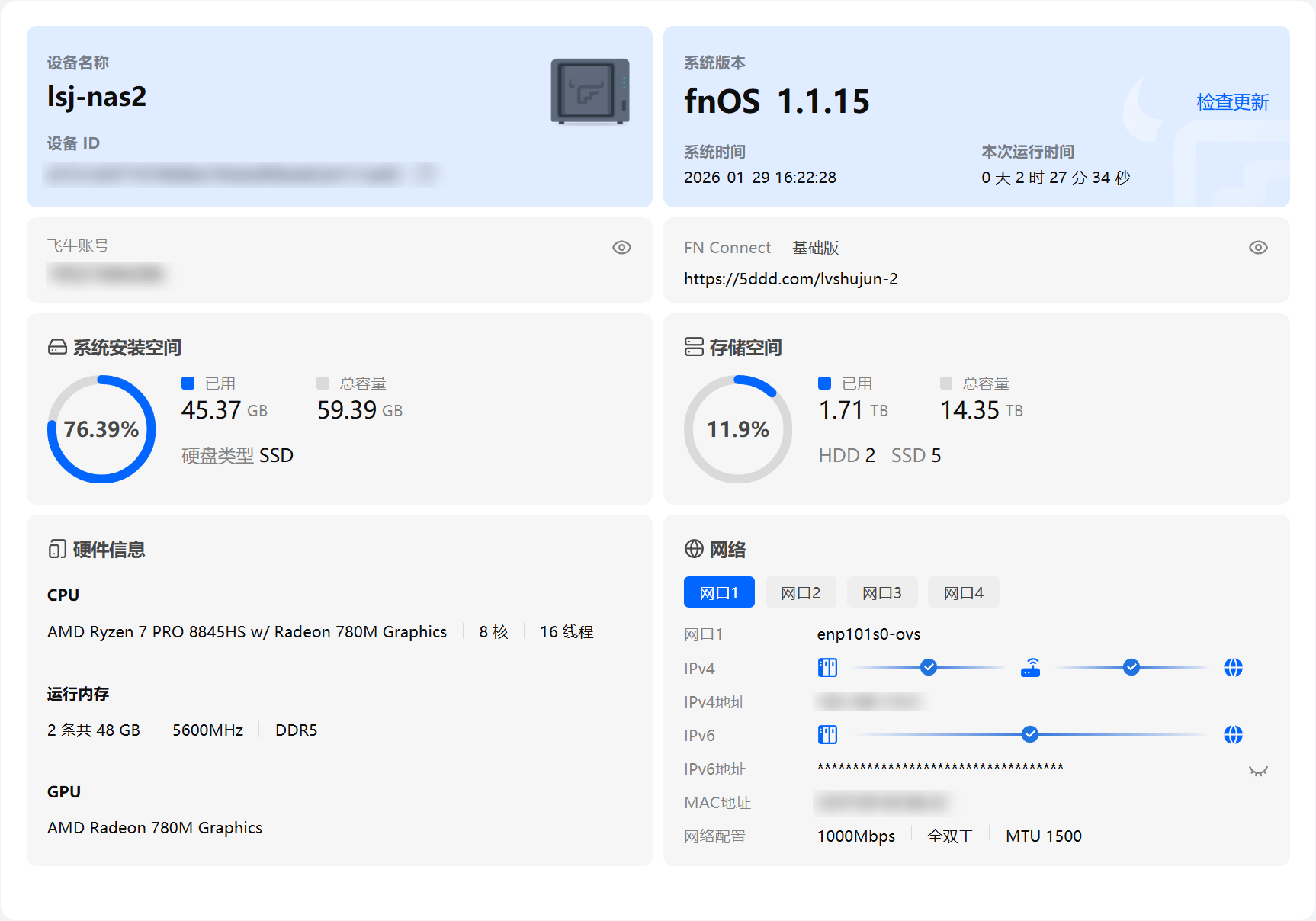Click the NAS device icon in IPv4 row
Screen dimensions: 1316x921
click(x=827, y=668)
